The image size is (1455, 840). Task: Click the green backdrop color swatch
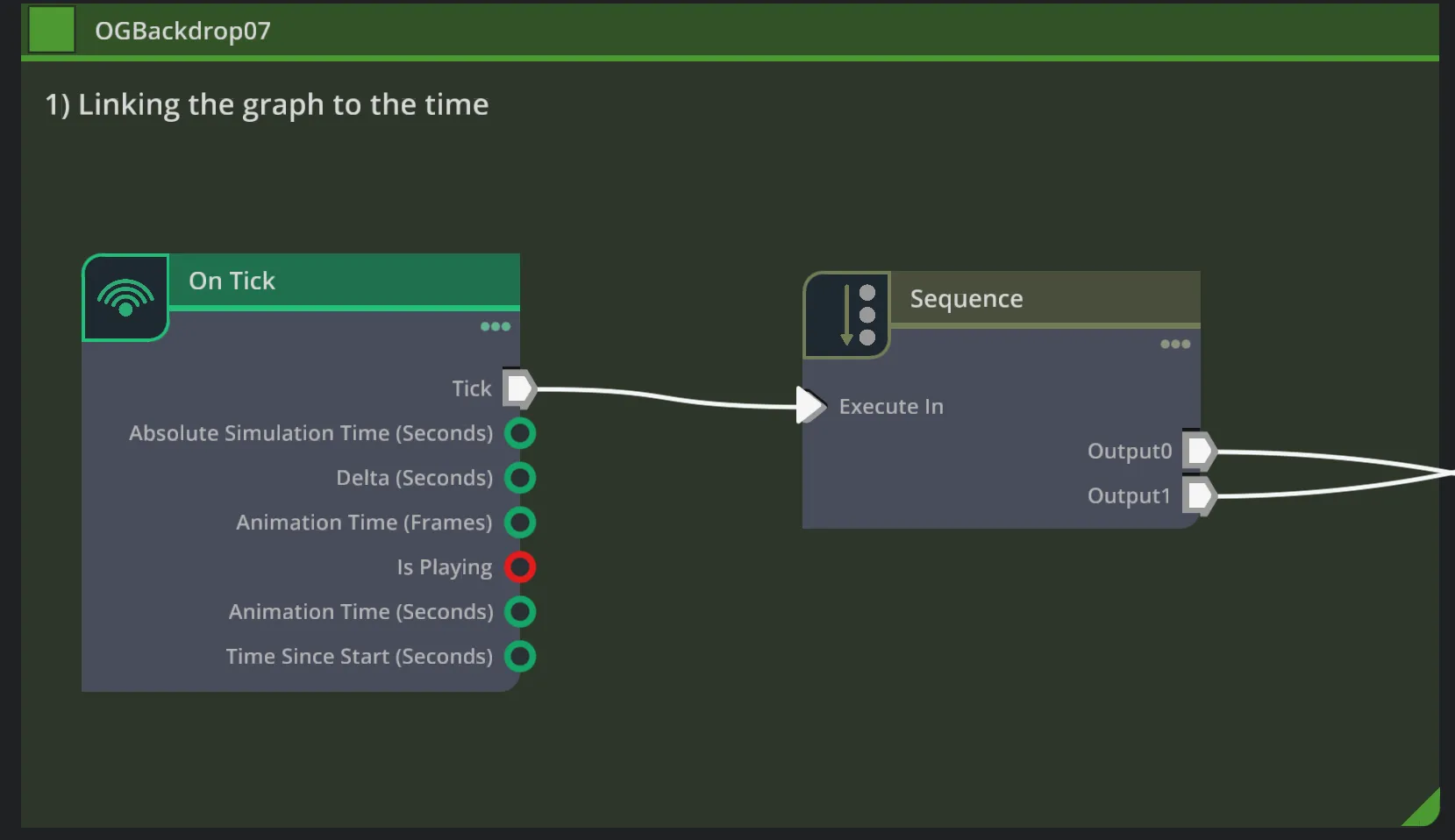pyautogui.click(x=52, y=30)
